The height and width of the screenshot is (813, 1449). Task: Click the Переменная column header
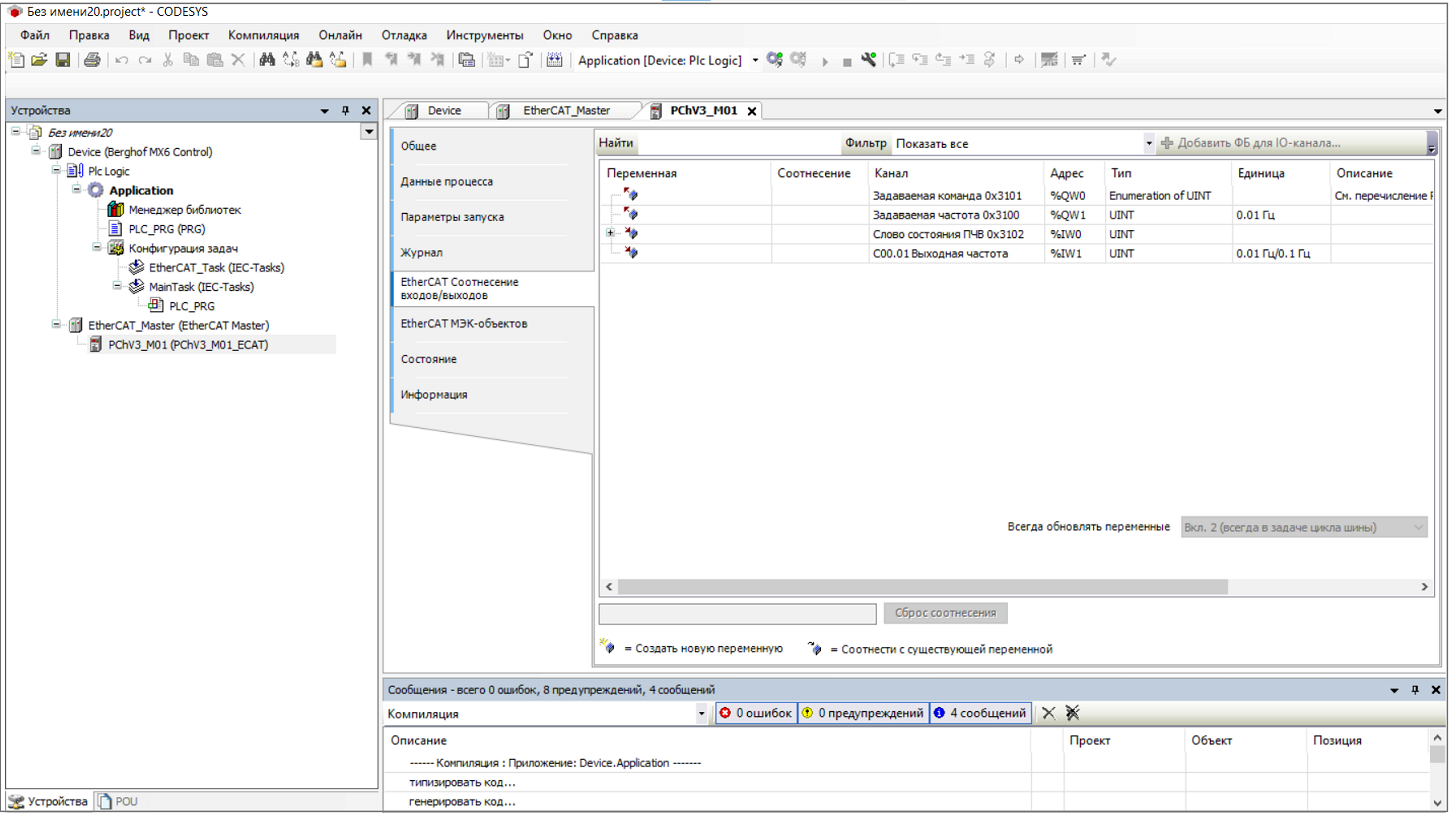tap(685, 173)
